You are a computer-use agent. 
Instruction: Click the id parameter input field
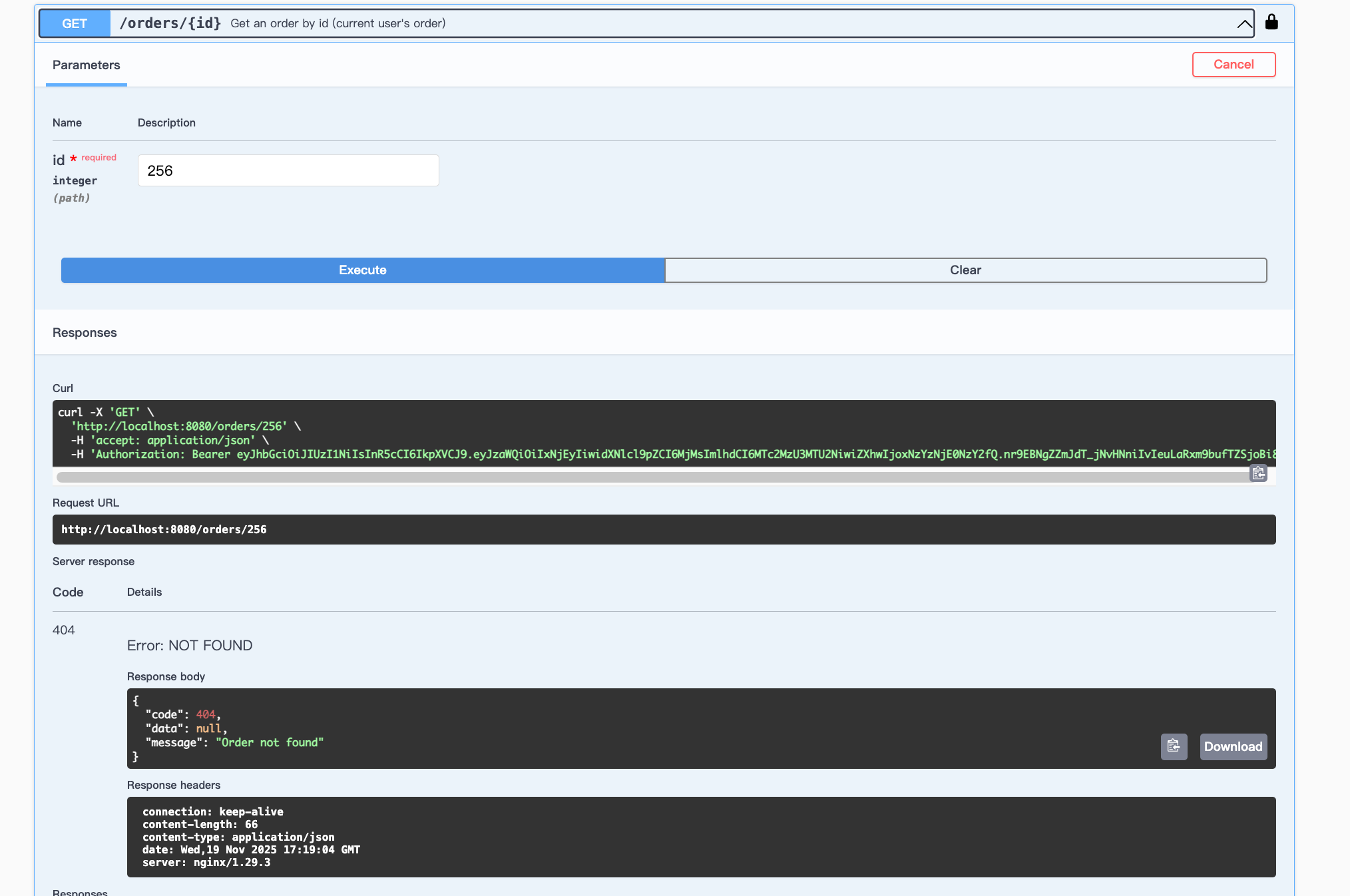pos(288,170)
